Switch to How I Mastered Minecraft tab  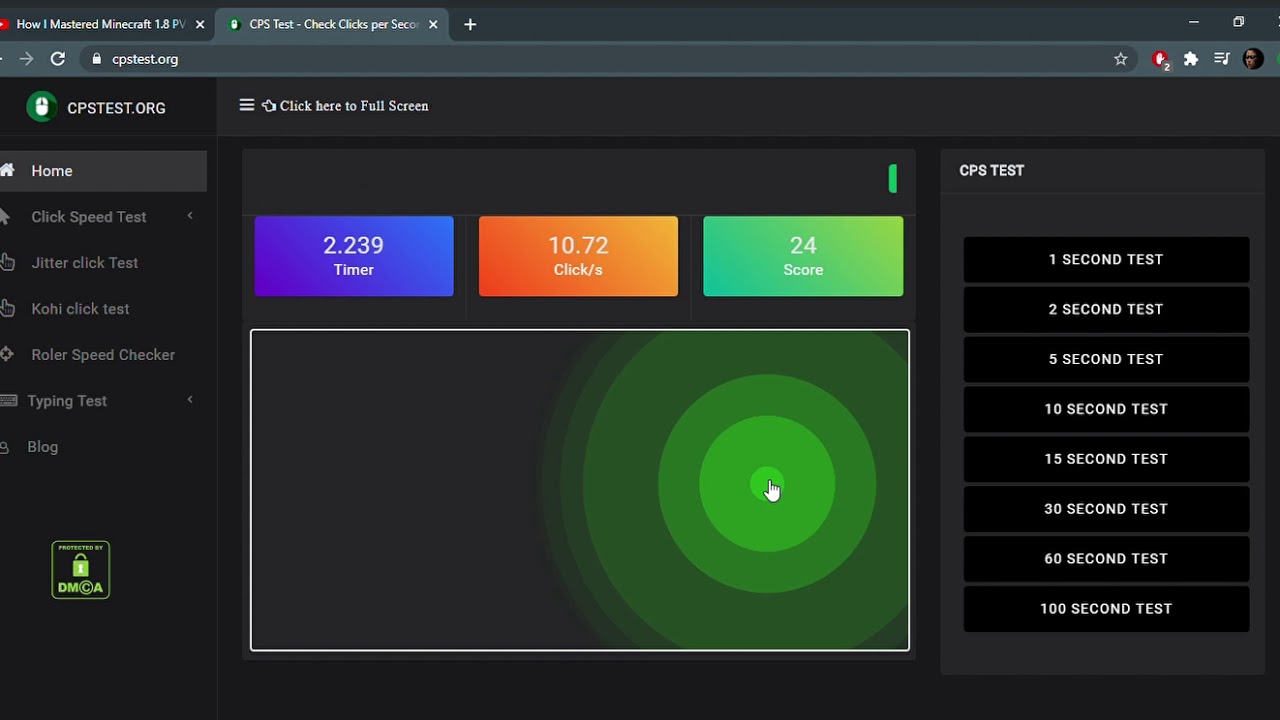point(101,24)
